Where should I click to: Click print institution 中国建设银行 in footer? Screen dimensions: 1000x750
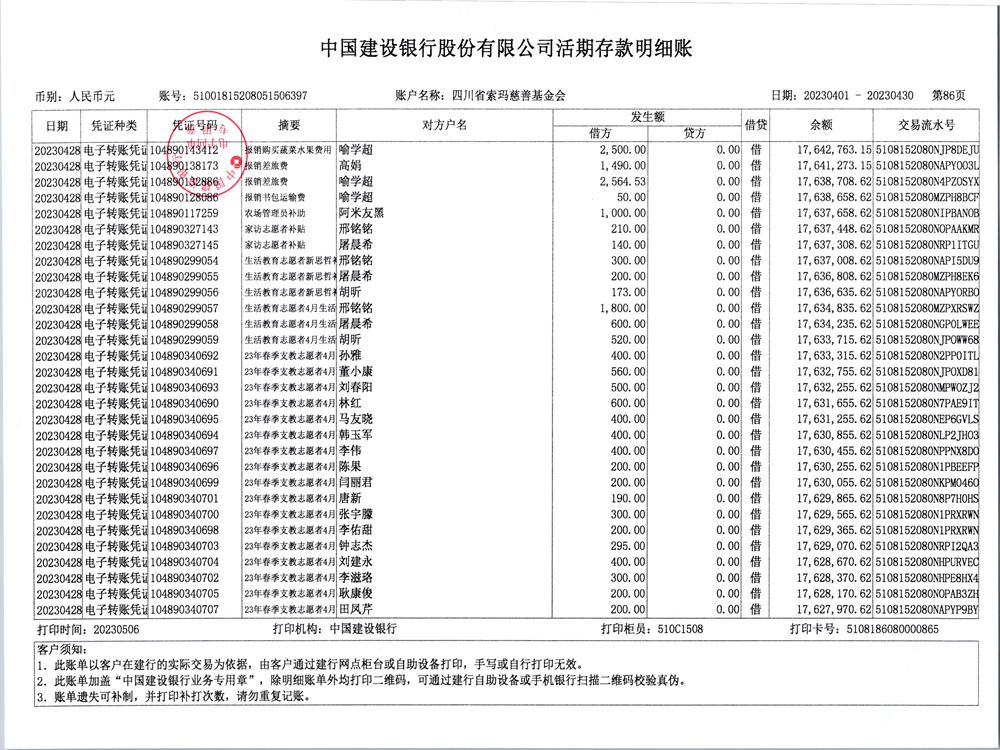coord(363,629)
